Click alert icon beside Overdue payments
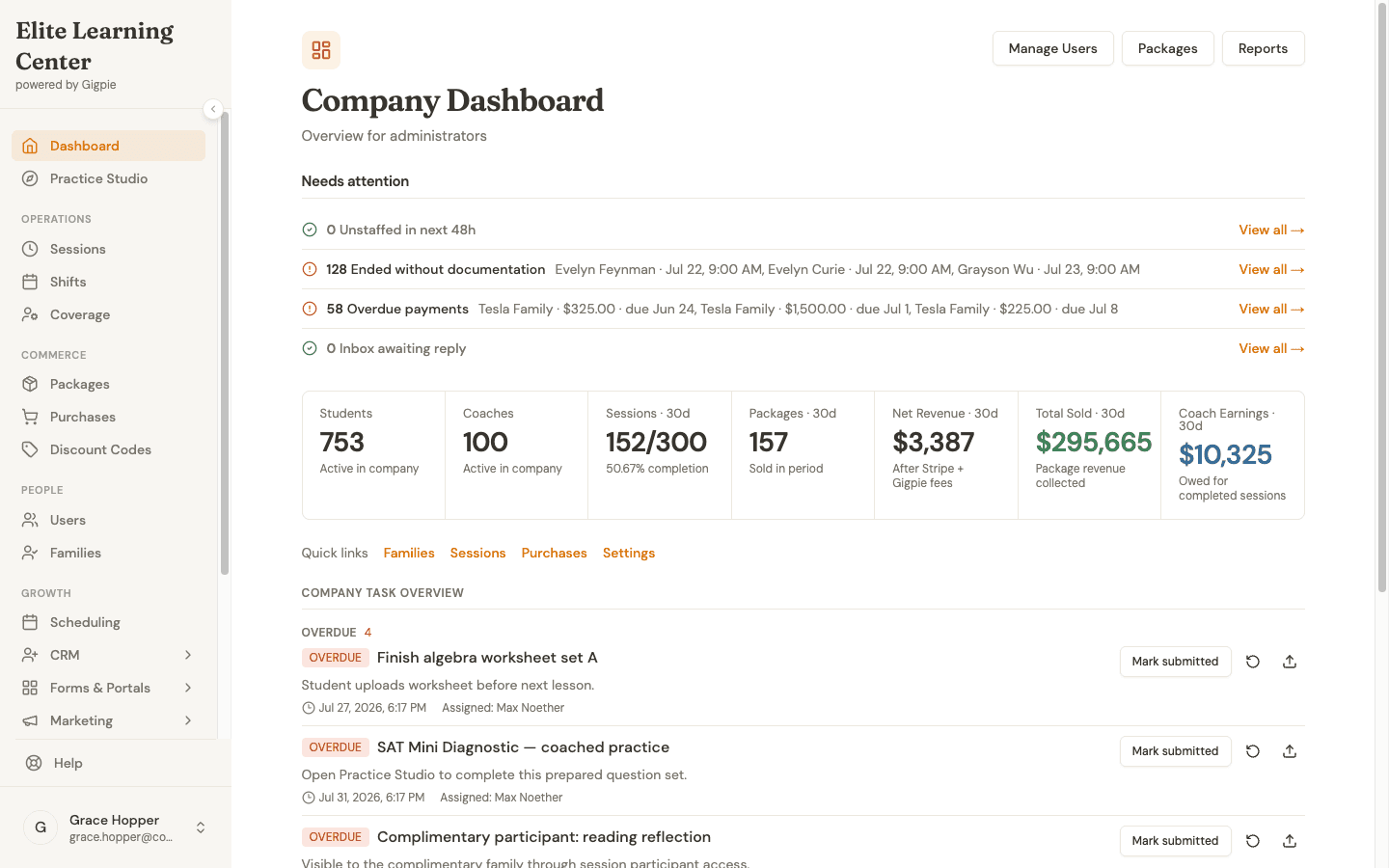Image resolution: width=1389 pixels, height=868 pixels. point(310,309)
